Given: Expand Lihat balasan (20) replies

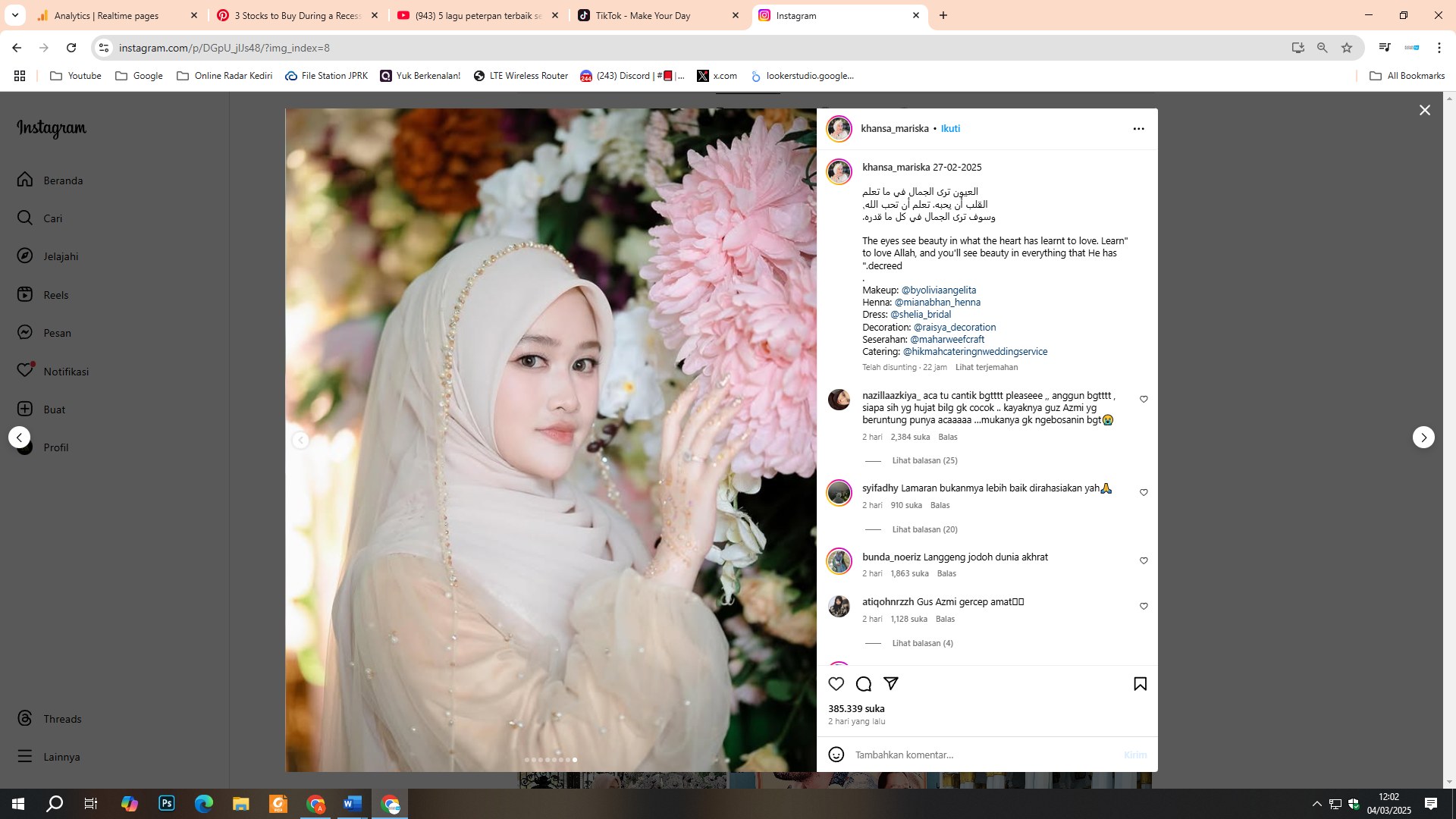Looking at the screenshot, I should (924, 529).
